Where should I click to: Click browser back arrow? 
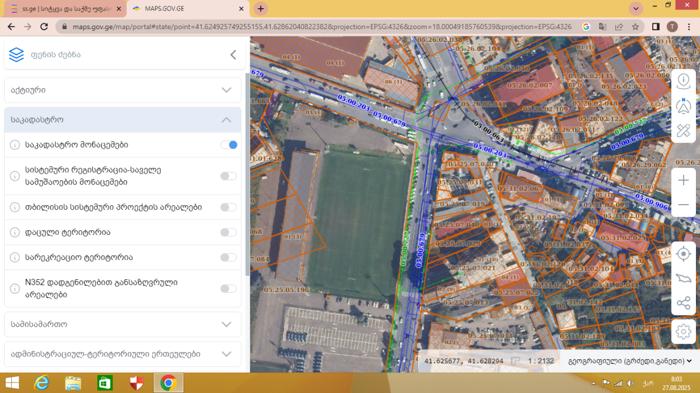11,27
